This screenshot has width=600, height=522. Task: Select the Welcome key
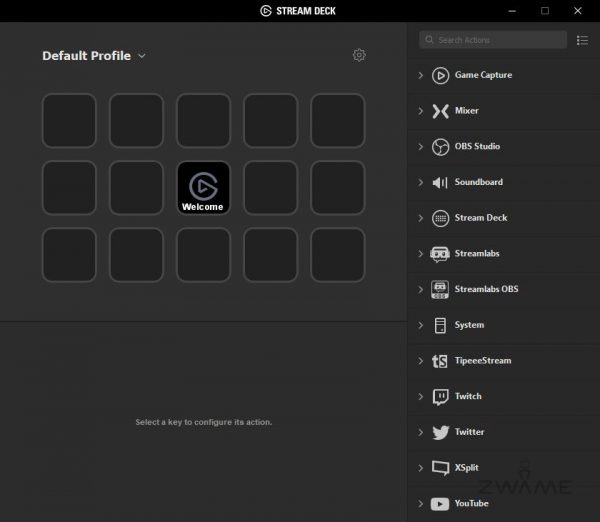pyautogui.click(x=203, y=188)
